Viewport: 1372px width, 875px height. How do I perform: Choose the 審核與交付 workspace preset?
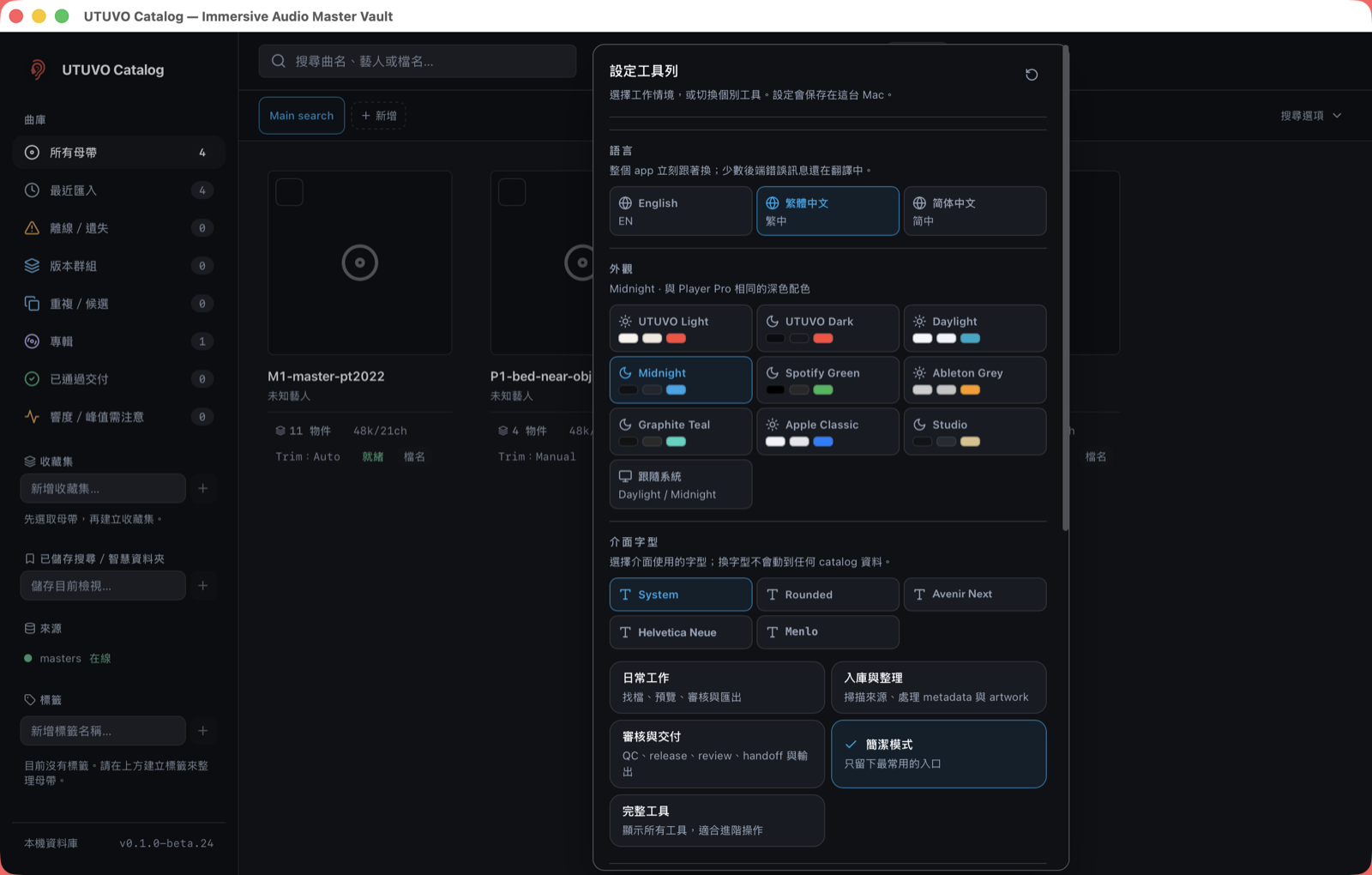tap(717, 754)
